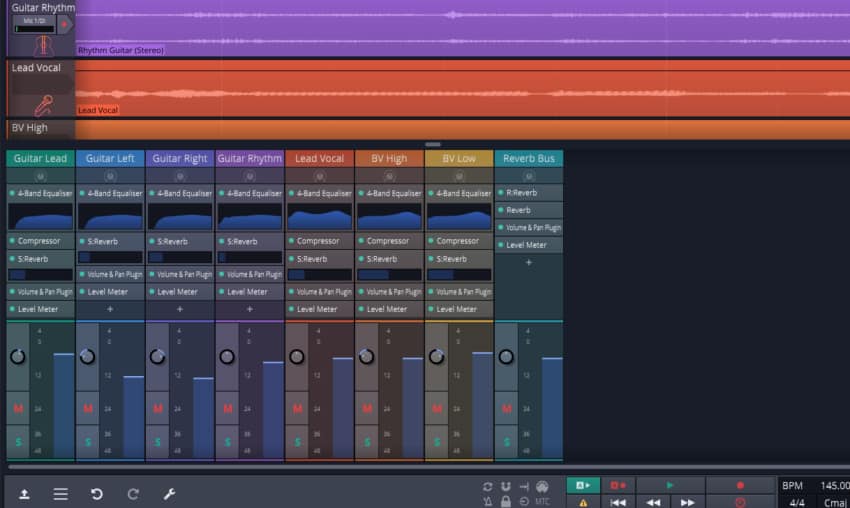Open 4-Band Equaliser on Lead Vocal channel

click(320, 193)
